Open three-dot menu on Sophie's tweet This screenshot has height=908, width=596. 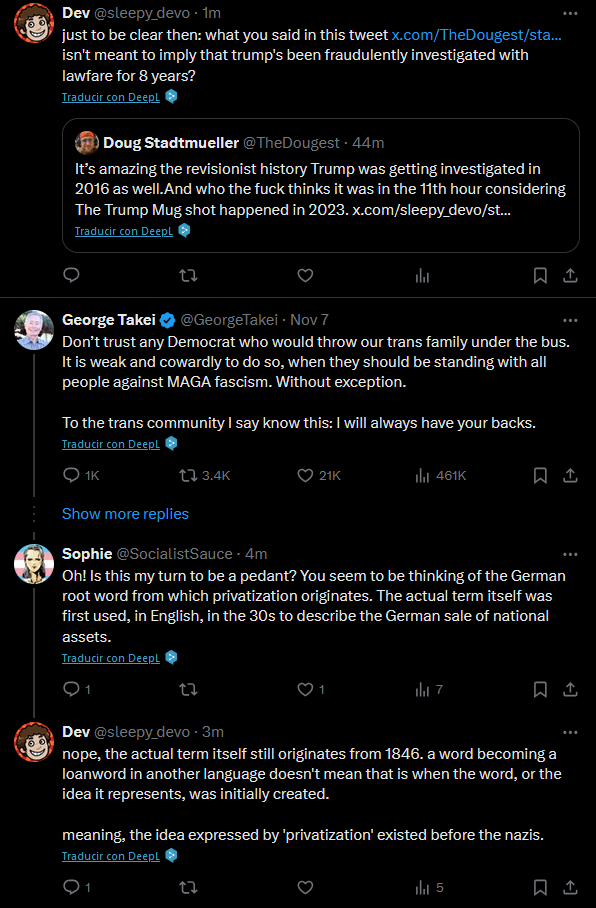[x=571, y=554]
